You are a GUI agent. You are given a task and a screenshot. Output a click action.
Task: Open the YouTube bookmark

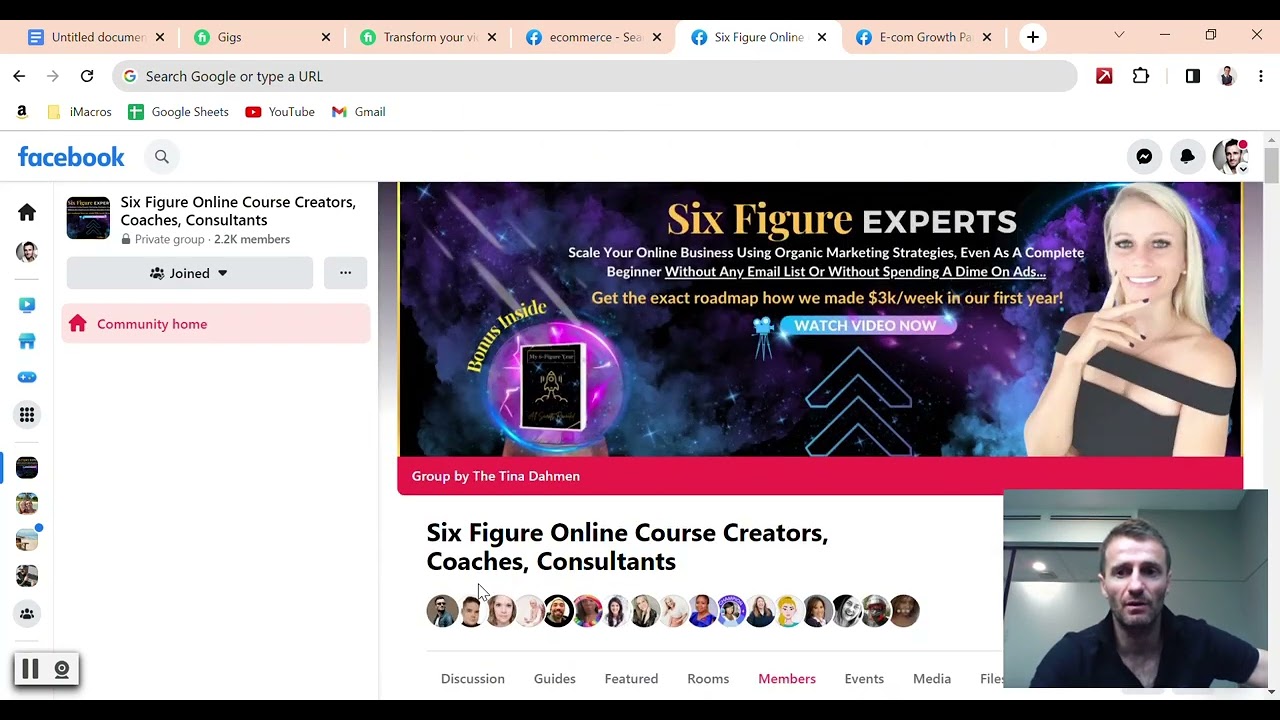point(280,112)
